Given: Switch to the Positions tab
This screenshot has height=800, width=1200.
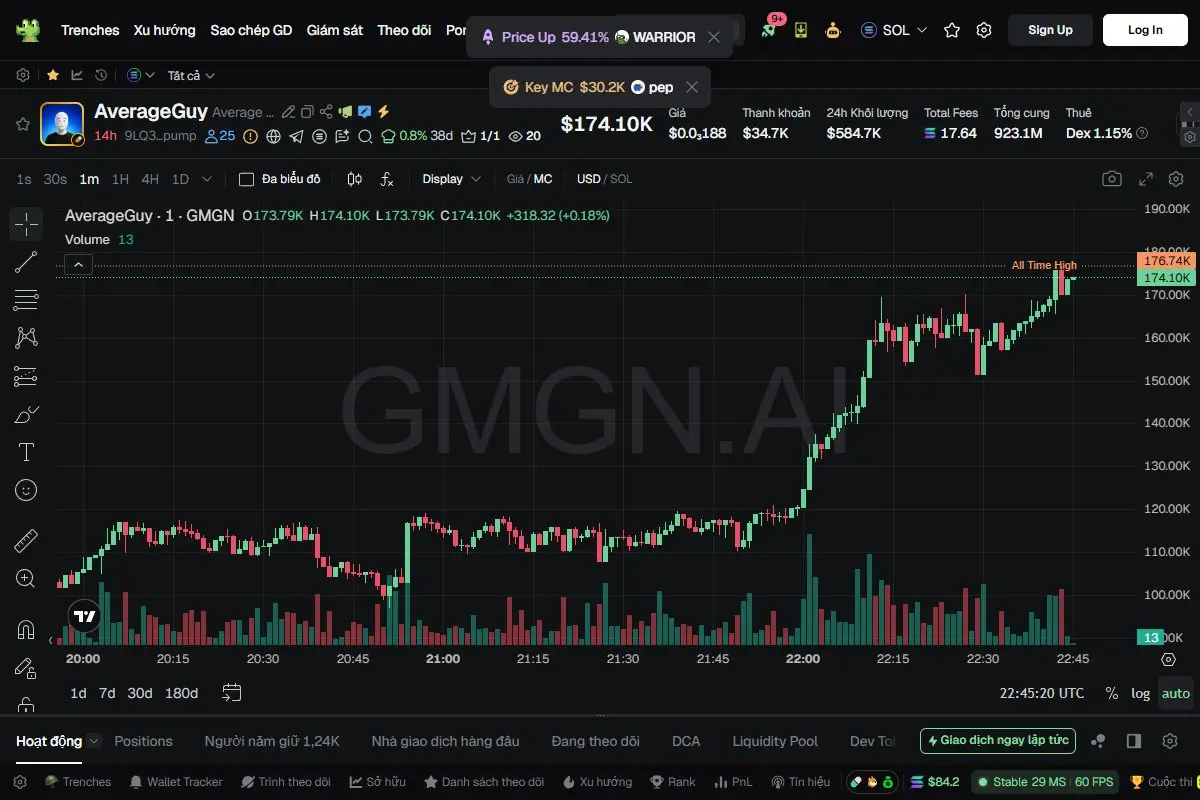Looking at the screenshot, I should [144, 741].
